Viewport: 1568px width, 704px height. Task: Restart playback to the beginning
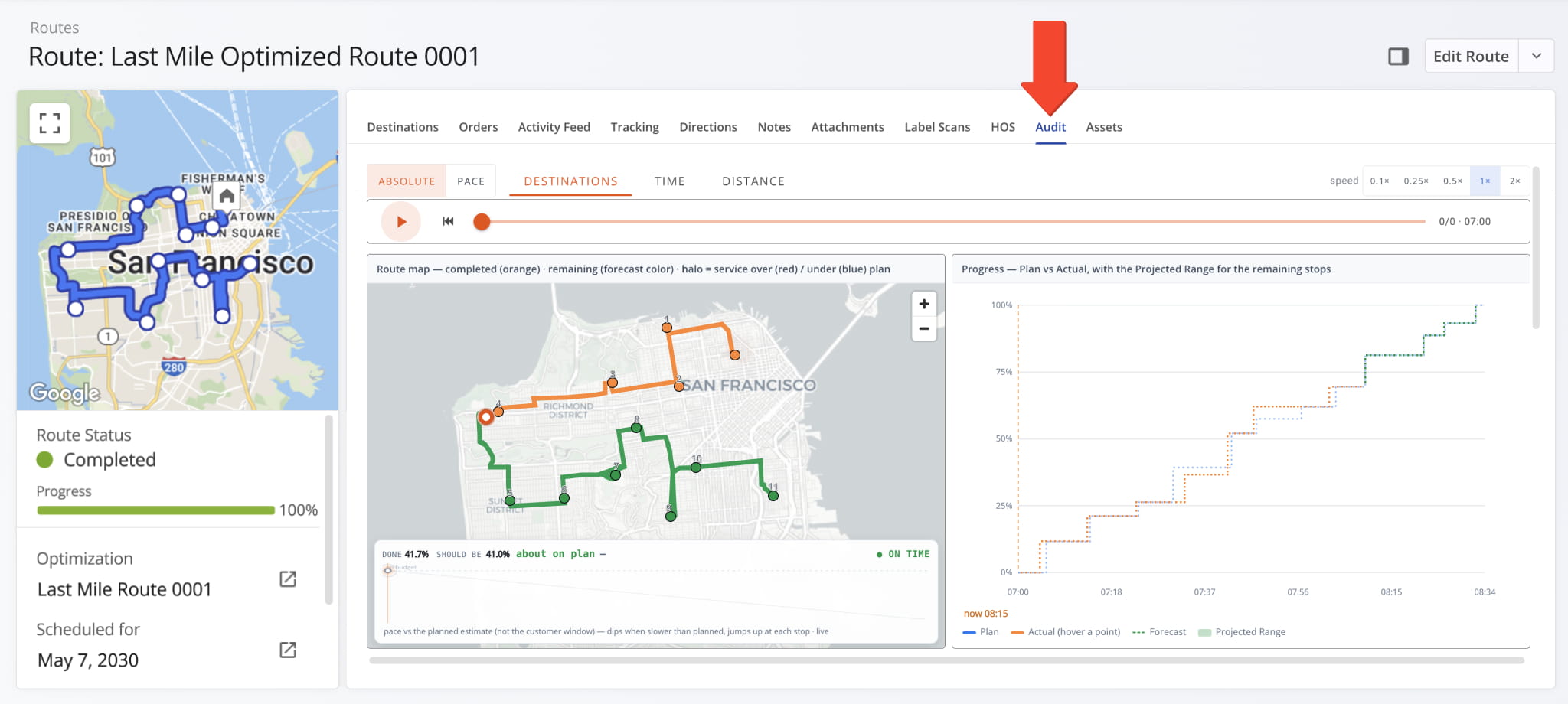pos(448,222)
